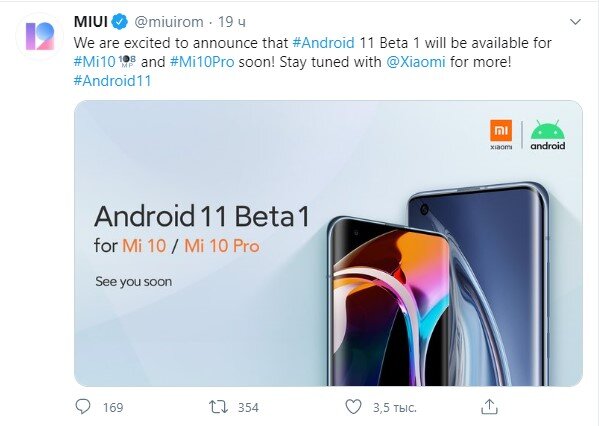View the 354 retweets count
The image size is (599, 426).
[248, 408]
